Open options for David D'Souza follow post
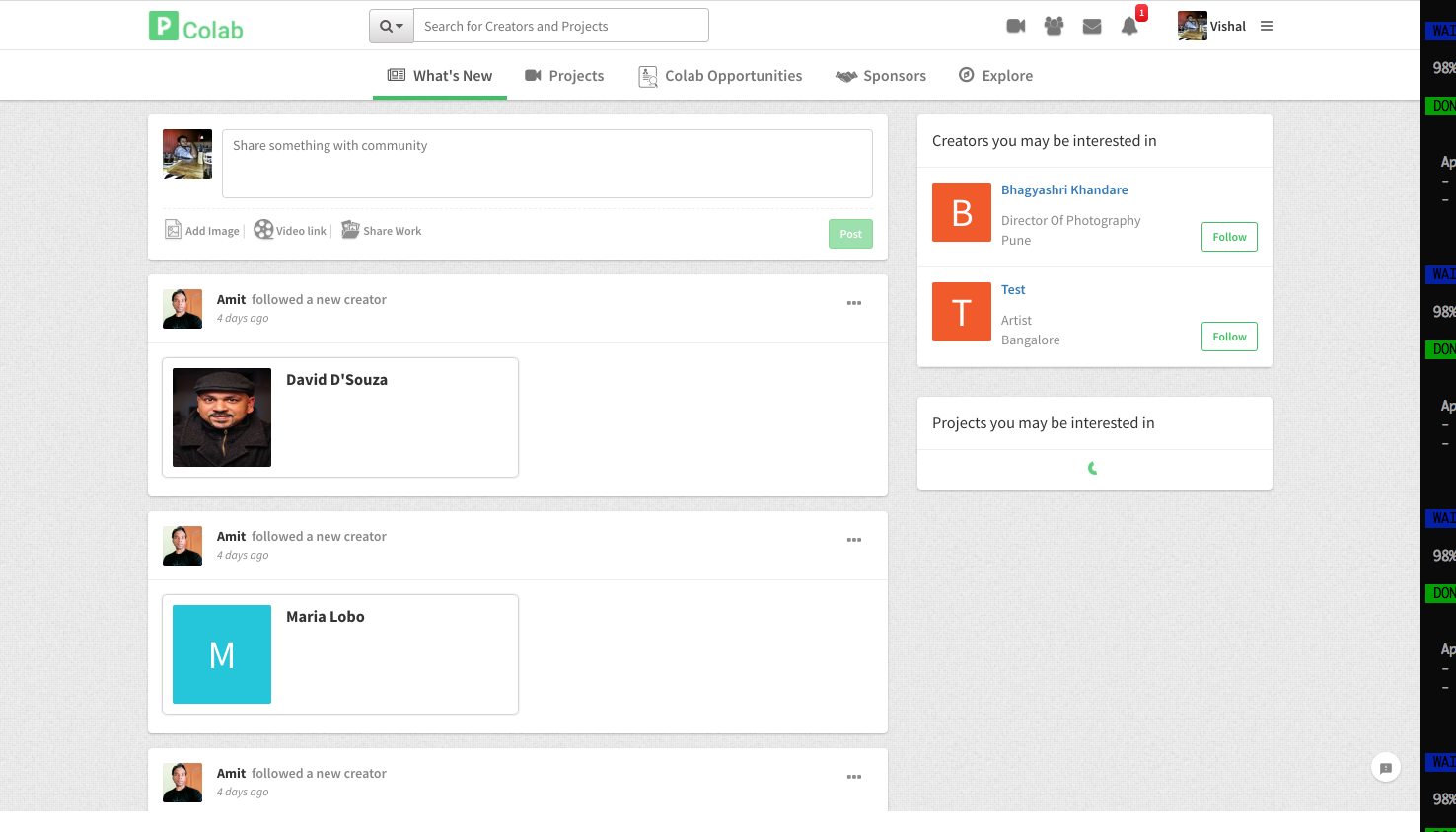1456x832 pixels. pyautogui.click(x=854, y=303)
